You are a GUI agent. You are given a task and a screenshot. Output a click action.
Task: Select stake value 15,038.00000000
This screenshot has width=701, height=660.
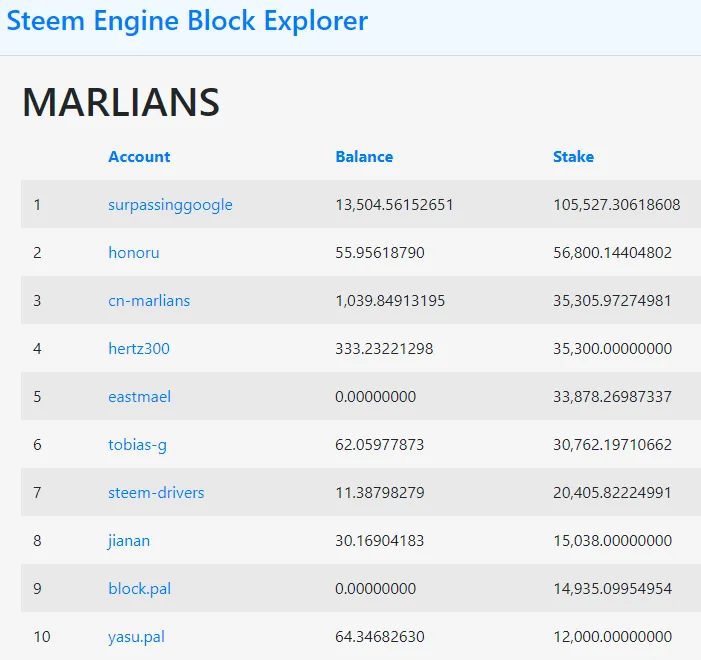click(612, 541)
